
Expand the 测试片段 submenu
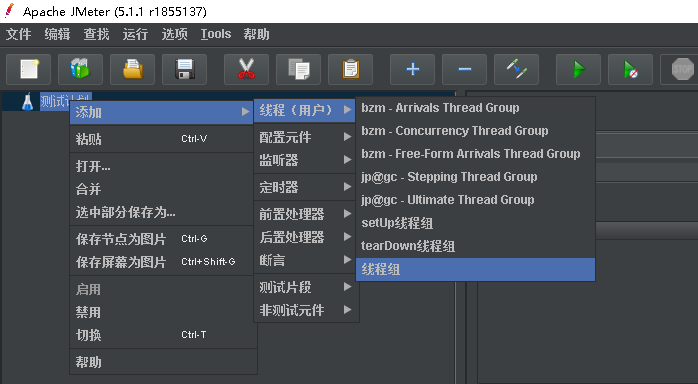point(305,287)
